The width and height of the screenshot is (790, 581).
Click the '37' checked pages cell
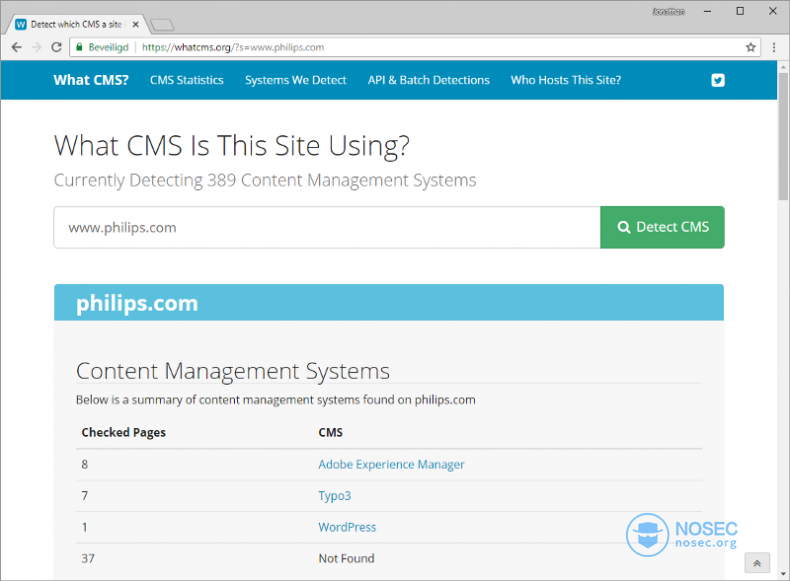[x=88, y=558]
